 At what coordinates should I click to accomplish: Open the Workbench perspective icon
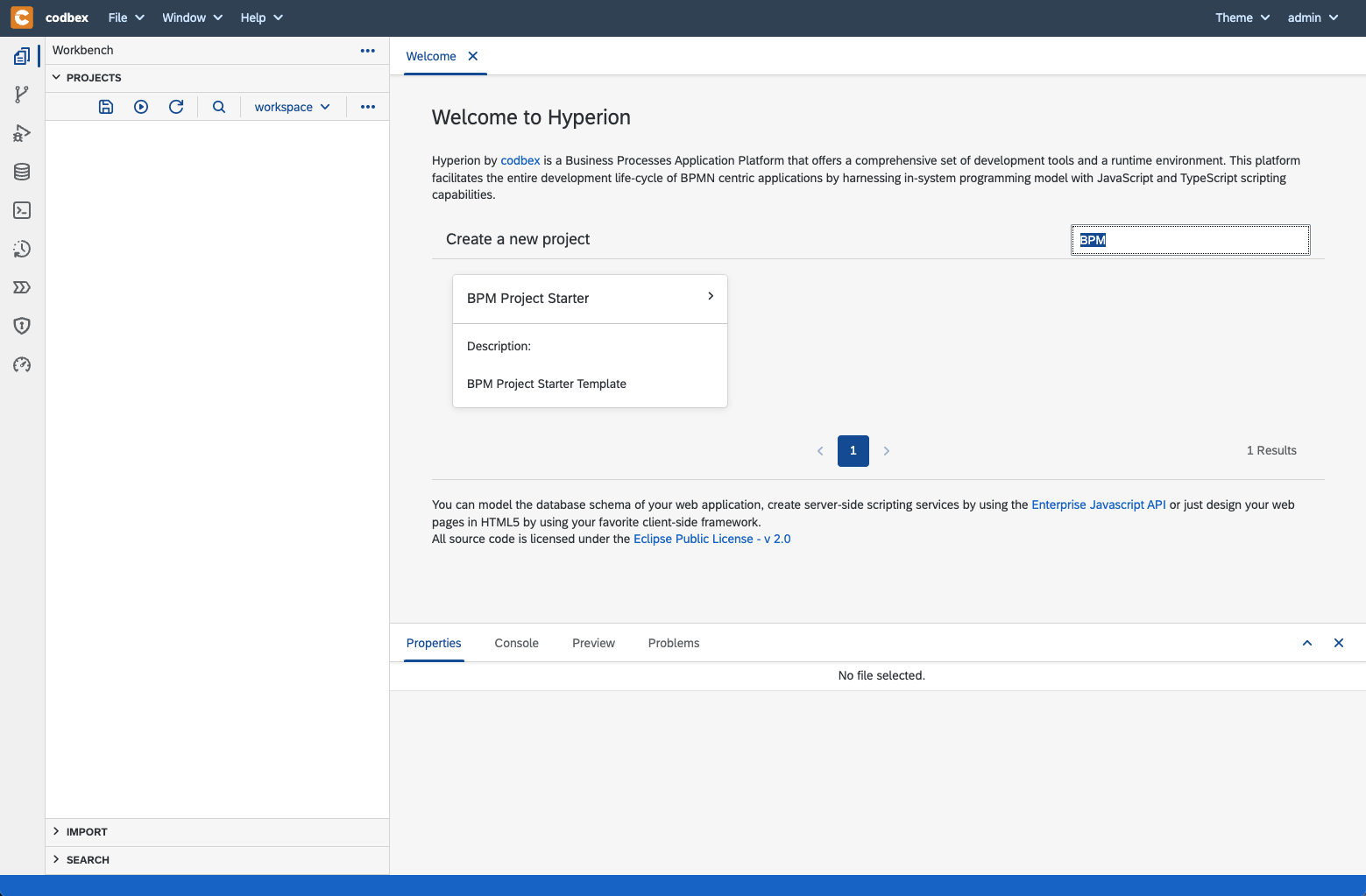tap(22, 57)
